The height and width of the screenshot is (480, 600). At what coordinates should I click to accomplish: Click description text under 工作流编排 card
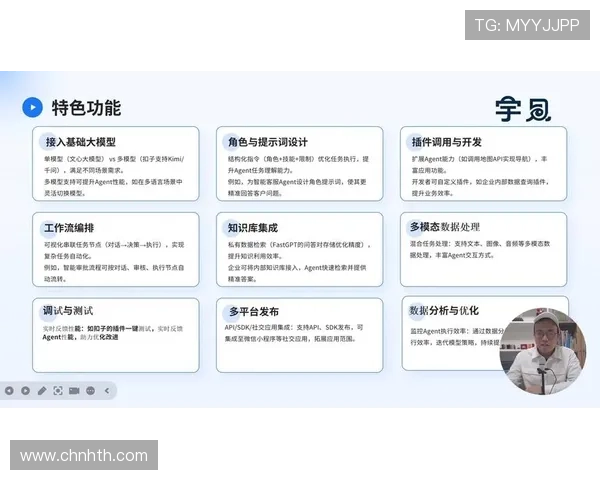[x=114, y=262]
